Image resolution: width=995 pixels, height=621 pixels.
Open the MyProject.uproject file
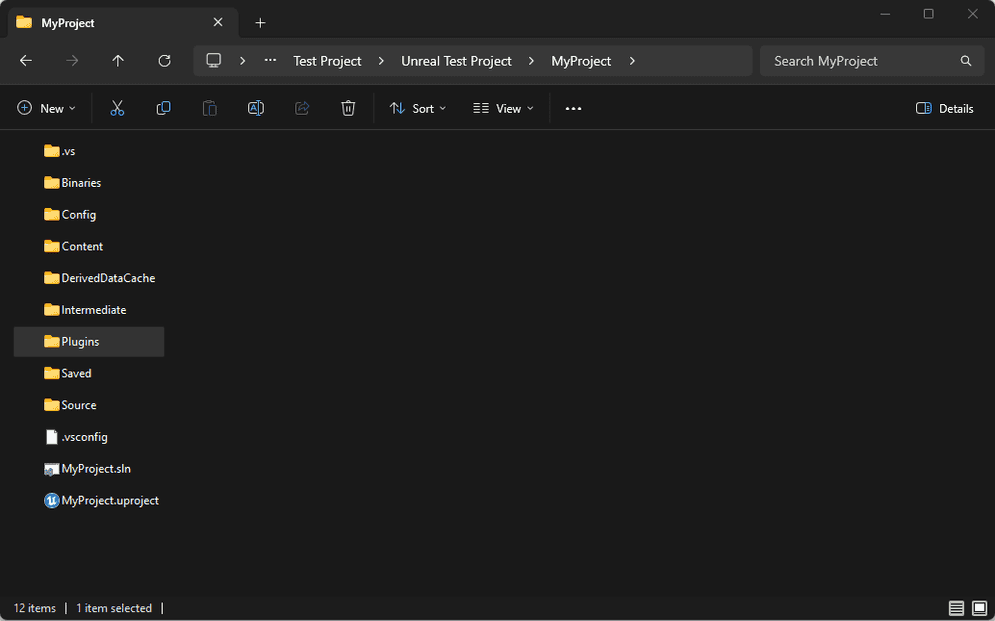tap(110, 500)
